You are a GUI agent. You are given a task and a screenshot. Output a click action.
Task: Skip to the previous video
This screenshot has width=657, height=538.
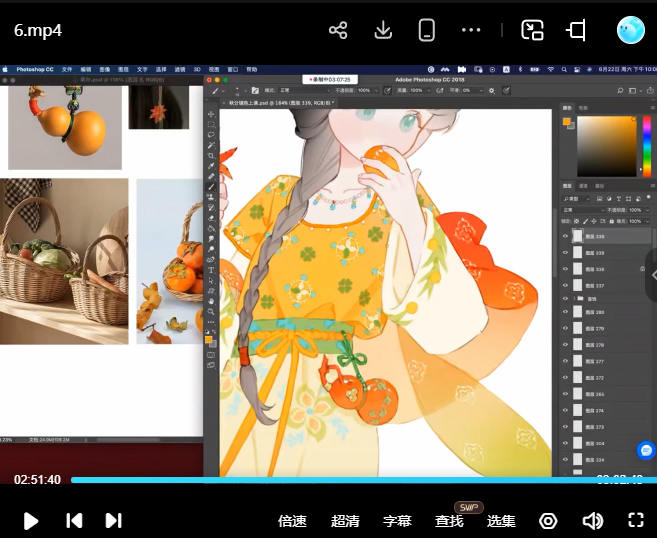pyautogui.click(x=73, y=520)
